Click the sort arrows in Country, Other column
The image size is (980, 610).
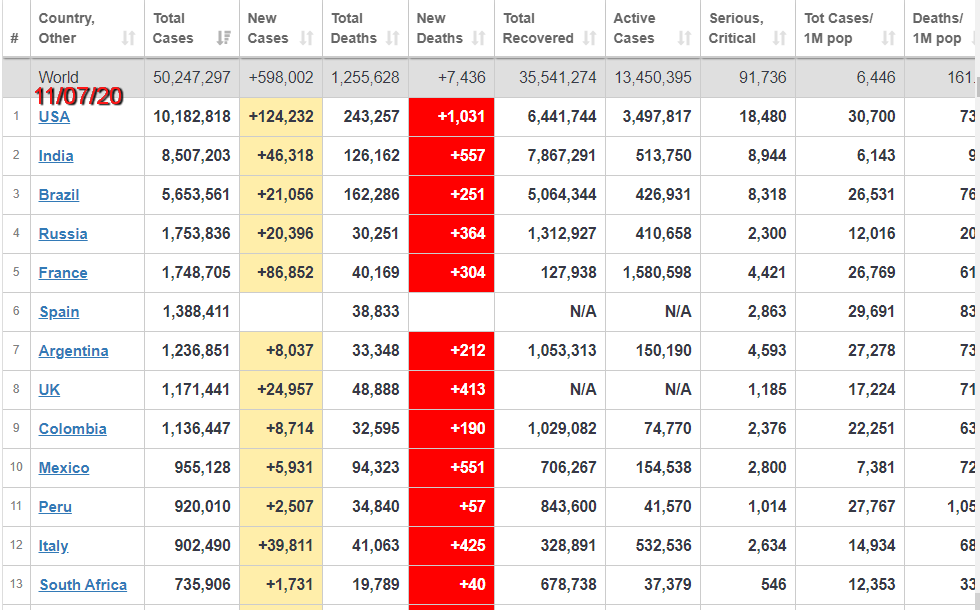pos(128,38)
